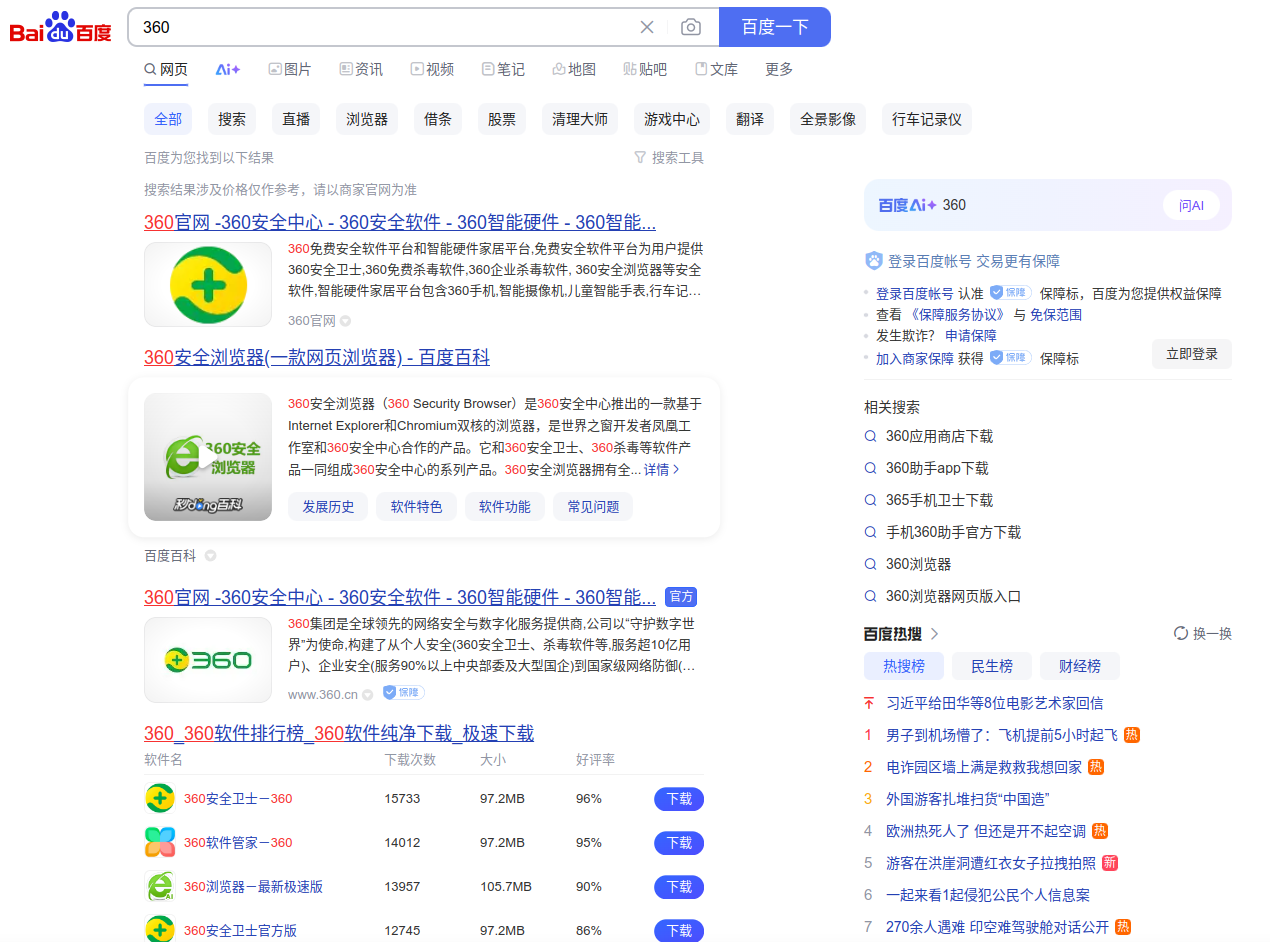Click the 新 tag beside 游客在洪崖洞遭红衣女子拉拽拍照
1270x942 pixels.
1110,863
